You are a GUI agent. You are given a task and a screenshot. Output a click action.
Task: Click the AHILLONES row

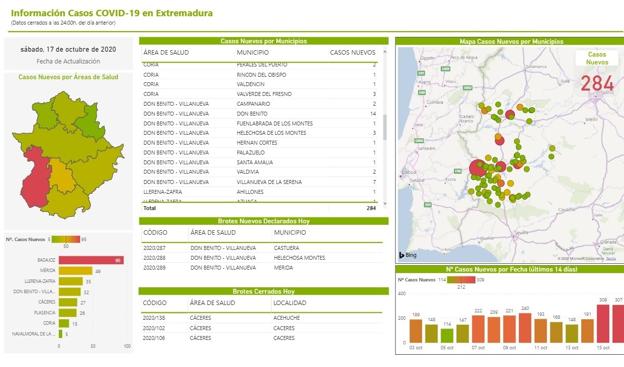click(x=260, y=192)
